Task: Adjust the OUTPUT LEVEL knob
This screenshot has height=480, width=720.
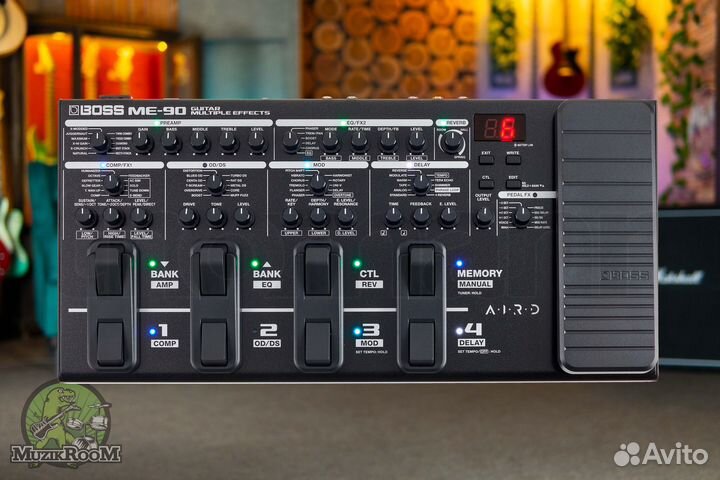Action: 483,217
